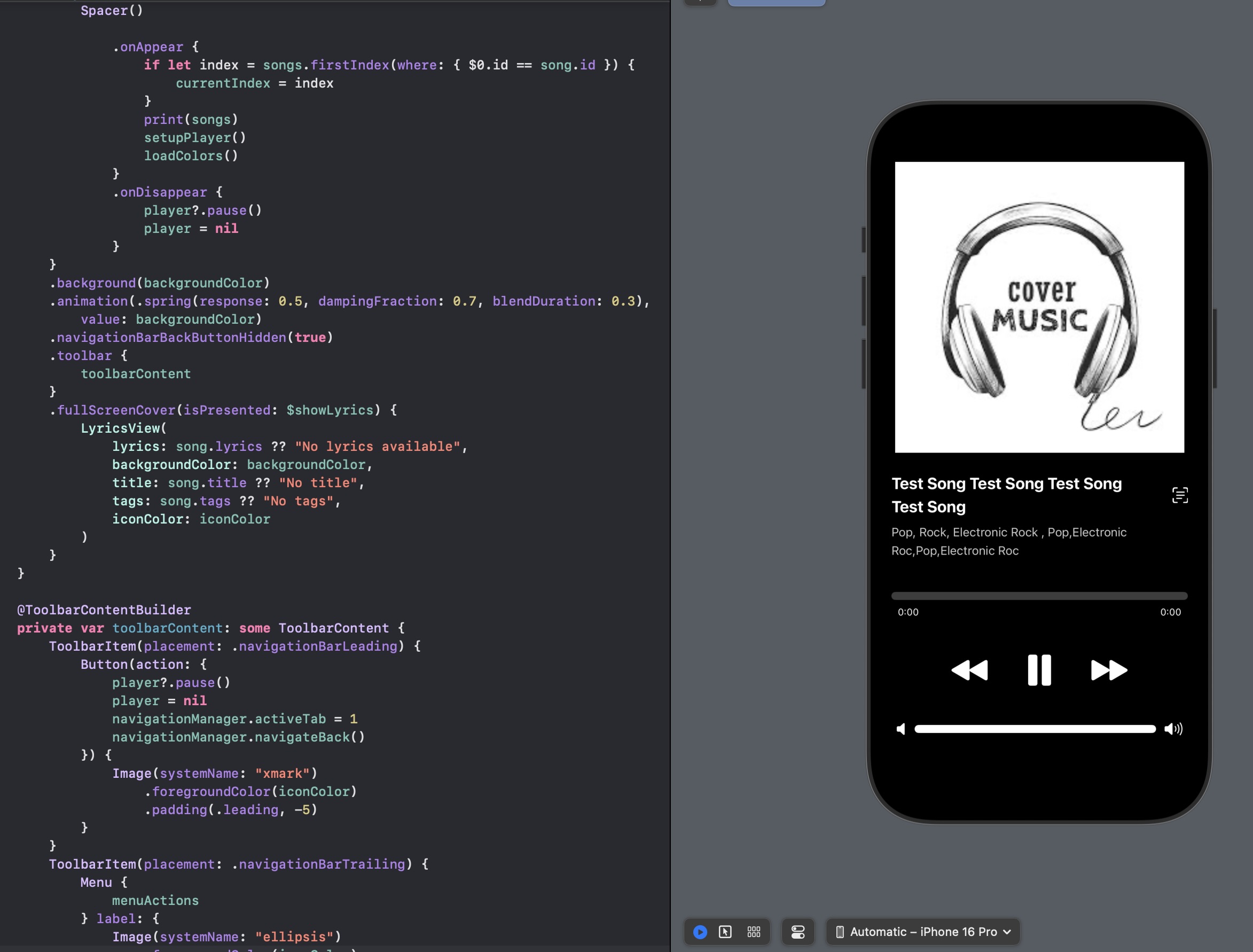Open the preview Variants grid
1253x952 pixels.
[x=754, y=932]
